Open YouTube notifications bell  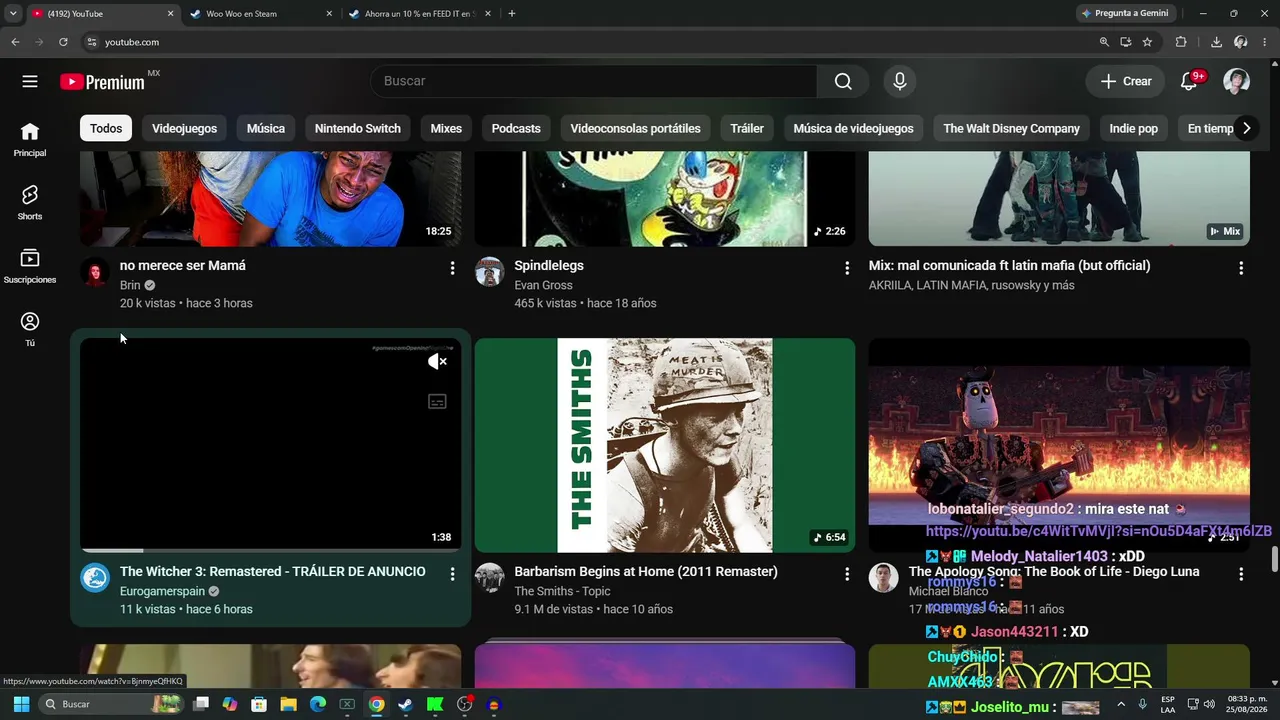[1189, 81]
